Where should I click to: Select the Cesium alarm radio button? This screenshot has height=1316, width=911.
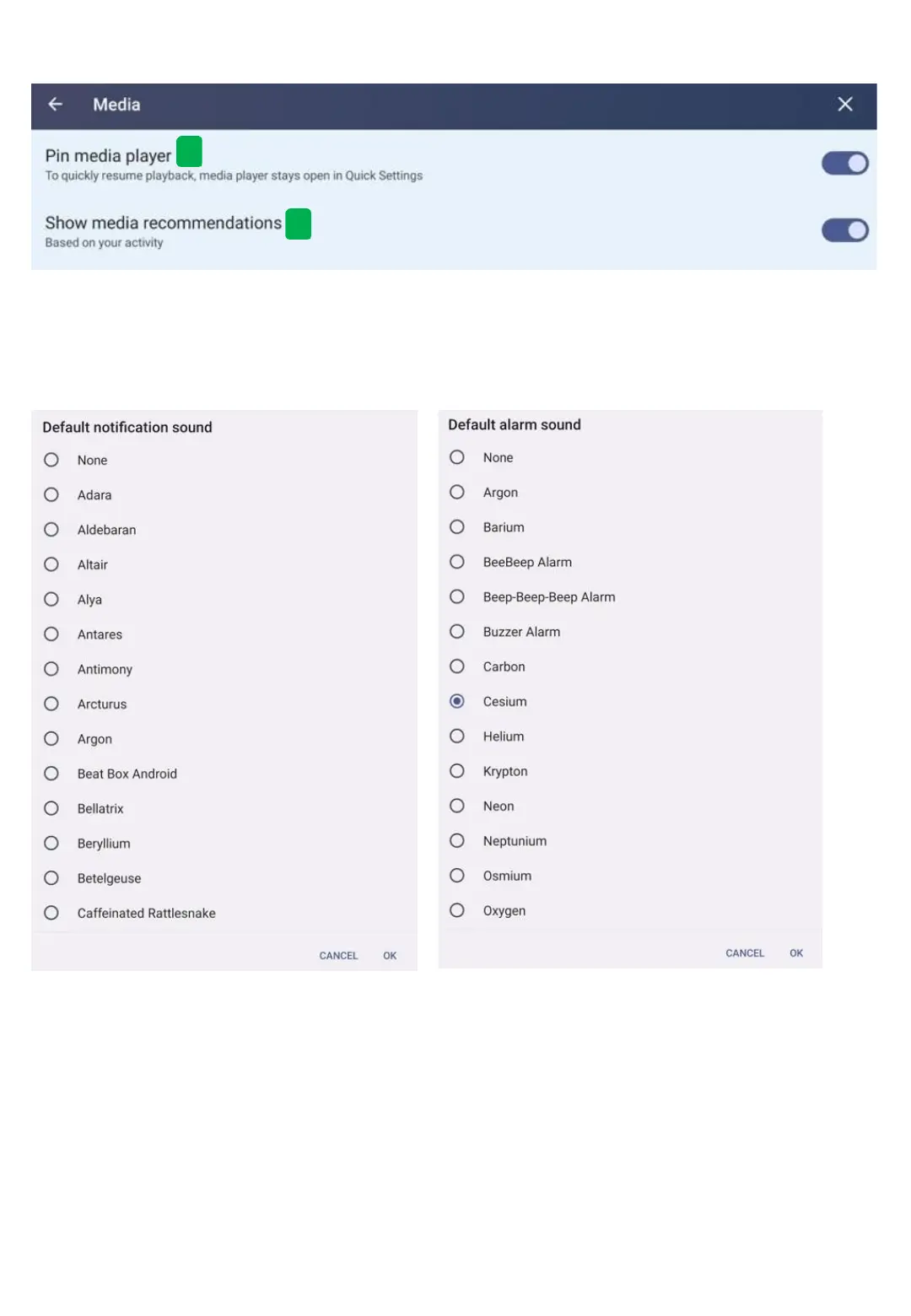[457, 702]
